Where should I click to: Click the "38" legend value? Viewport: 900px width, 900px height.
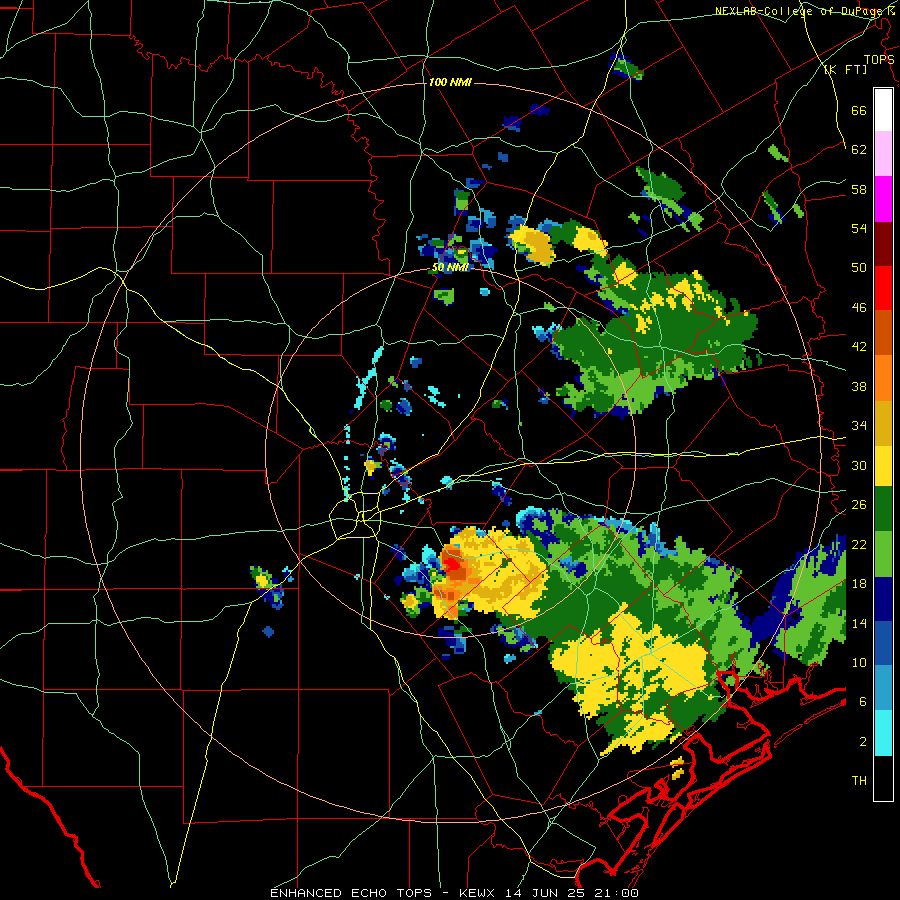point(859,386)
